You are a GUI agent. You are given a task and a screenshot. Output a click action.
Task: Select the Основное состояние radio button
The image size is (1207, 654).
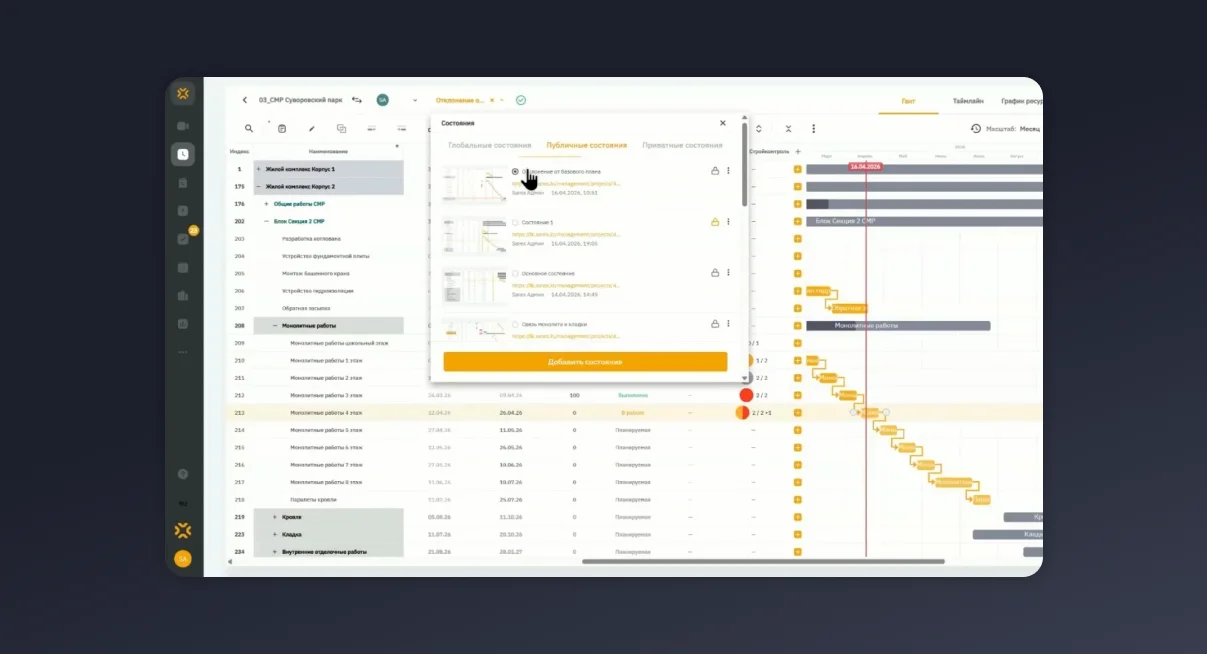[x=515, y=273]
